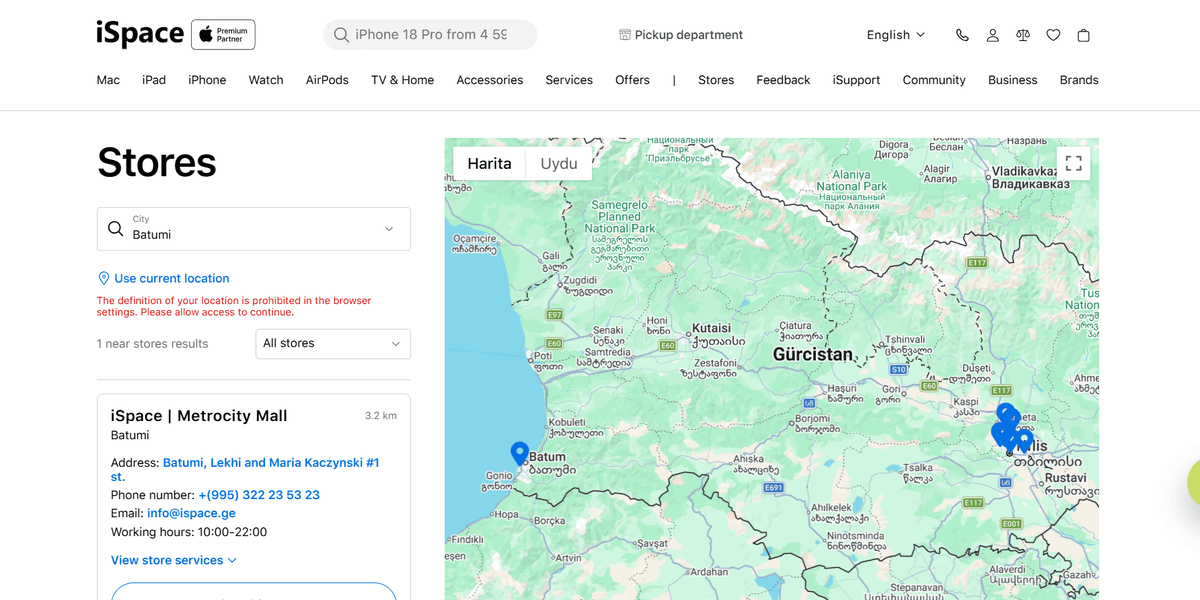
Task: Open the AirPods menu
Action: click(327, 80)
